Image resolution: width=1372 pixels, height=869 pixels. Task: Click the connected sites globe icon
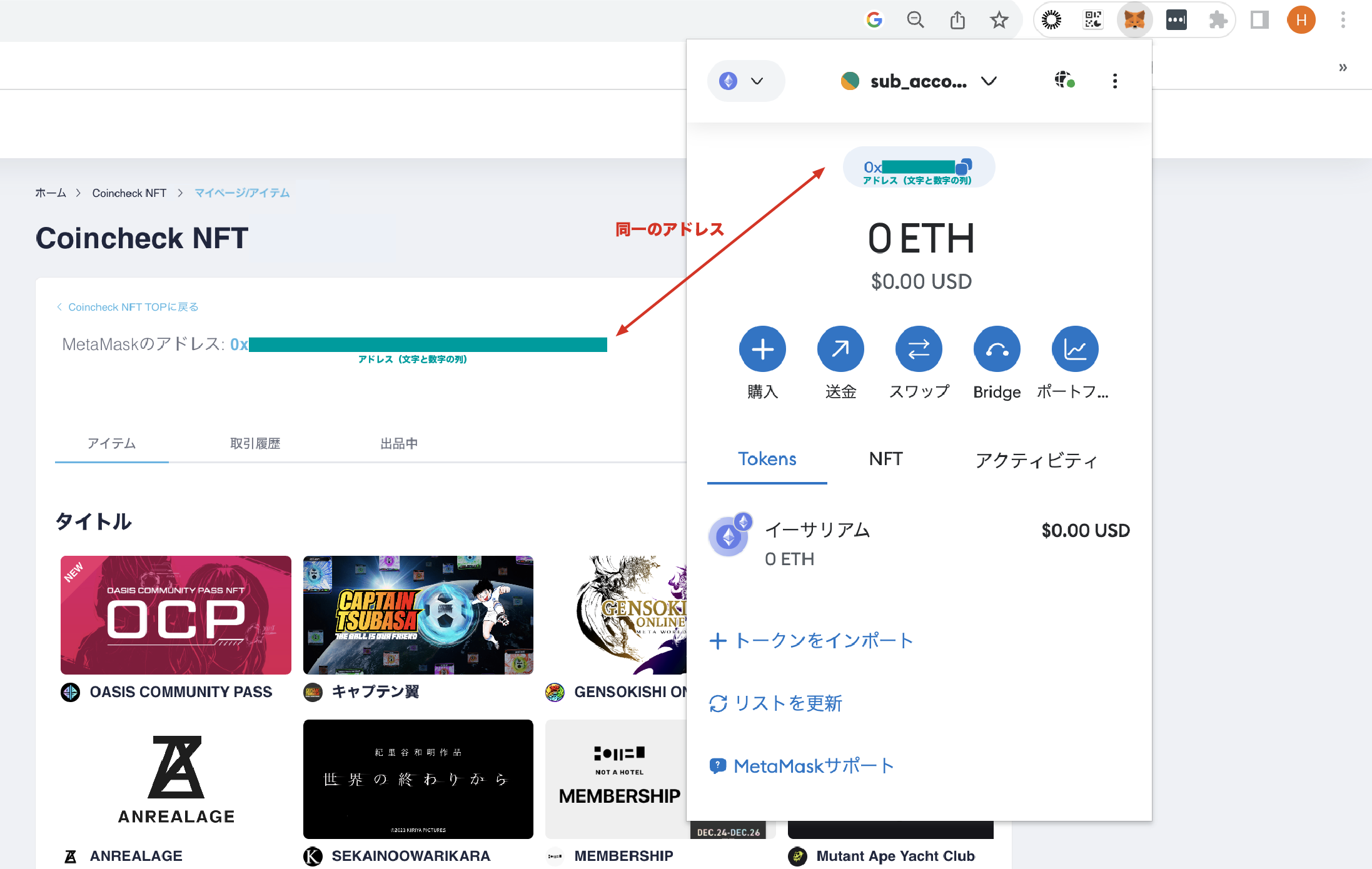point(1064,80)
